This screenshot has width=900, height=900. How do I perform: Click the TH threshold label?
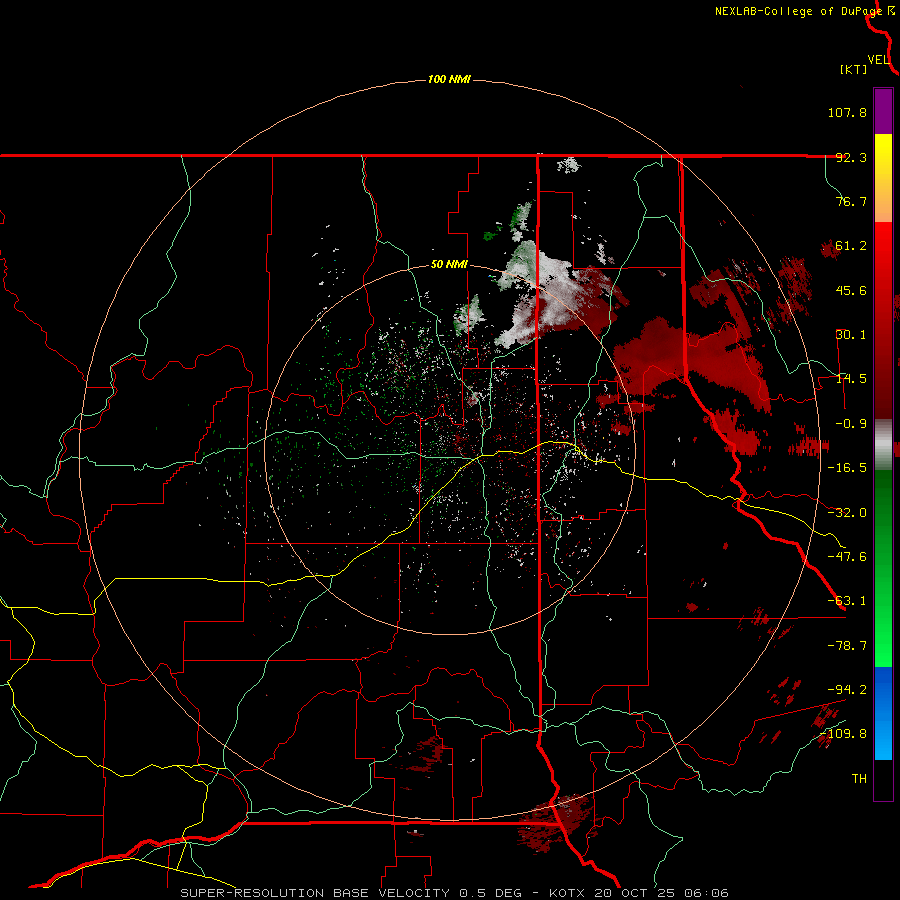pyautogui.click(x=859, y=779)
